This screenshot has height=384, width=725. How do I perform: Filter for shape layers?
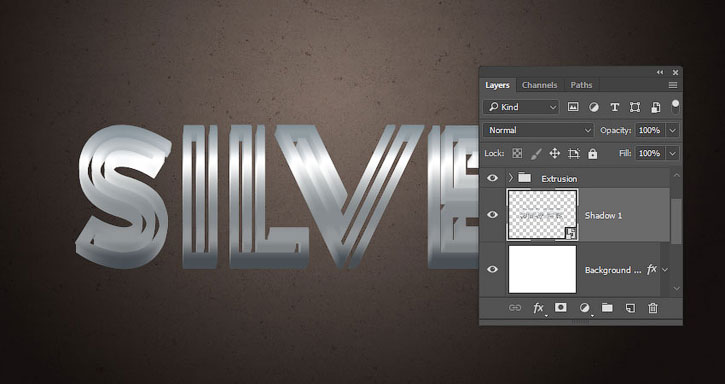tap(635, 107)
